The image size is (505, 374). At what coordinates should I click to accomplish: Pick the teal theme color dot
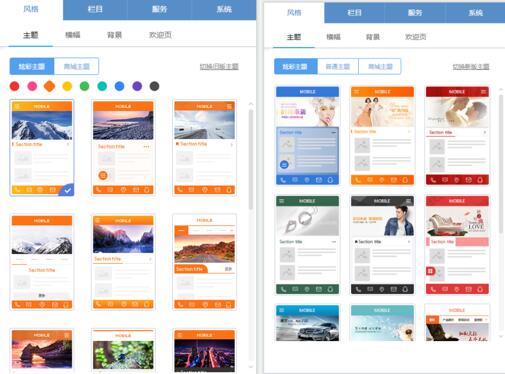point(102,86)
